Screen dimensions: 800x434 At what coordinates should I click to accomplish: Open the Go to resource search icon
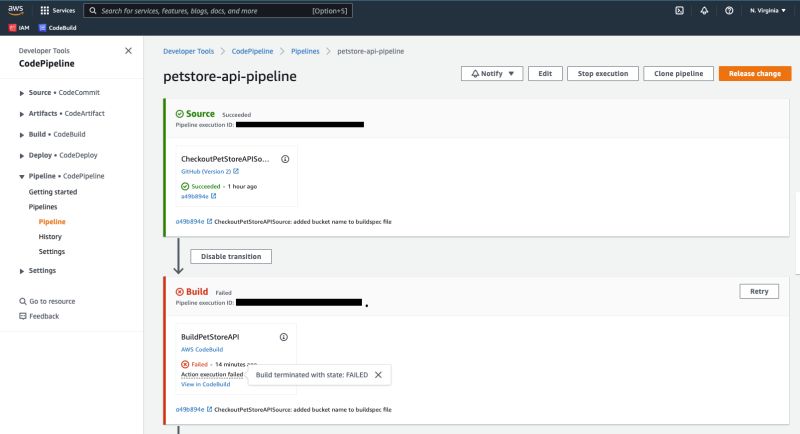(x=22, y=301)
